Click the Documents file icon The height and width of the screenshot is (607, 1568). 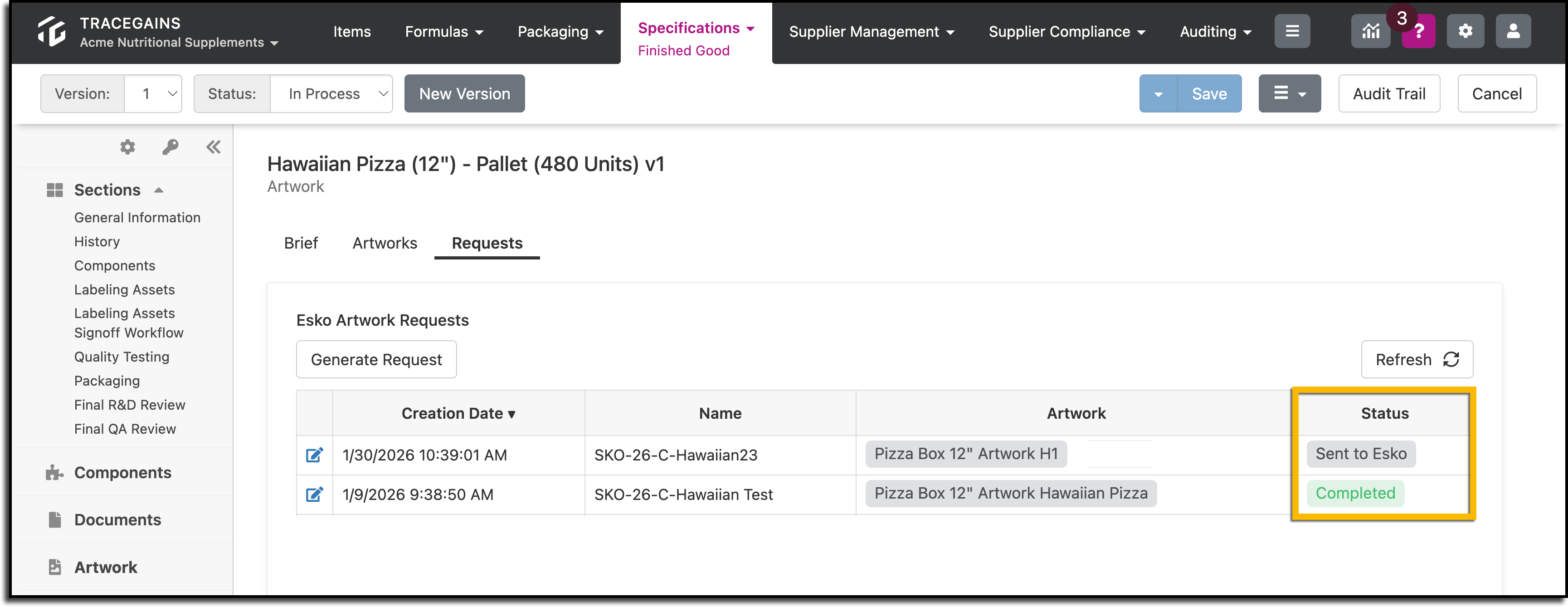55,520
